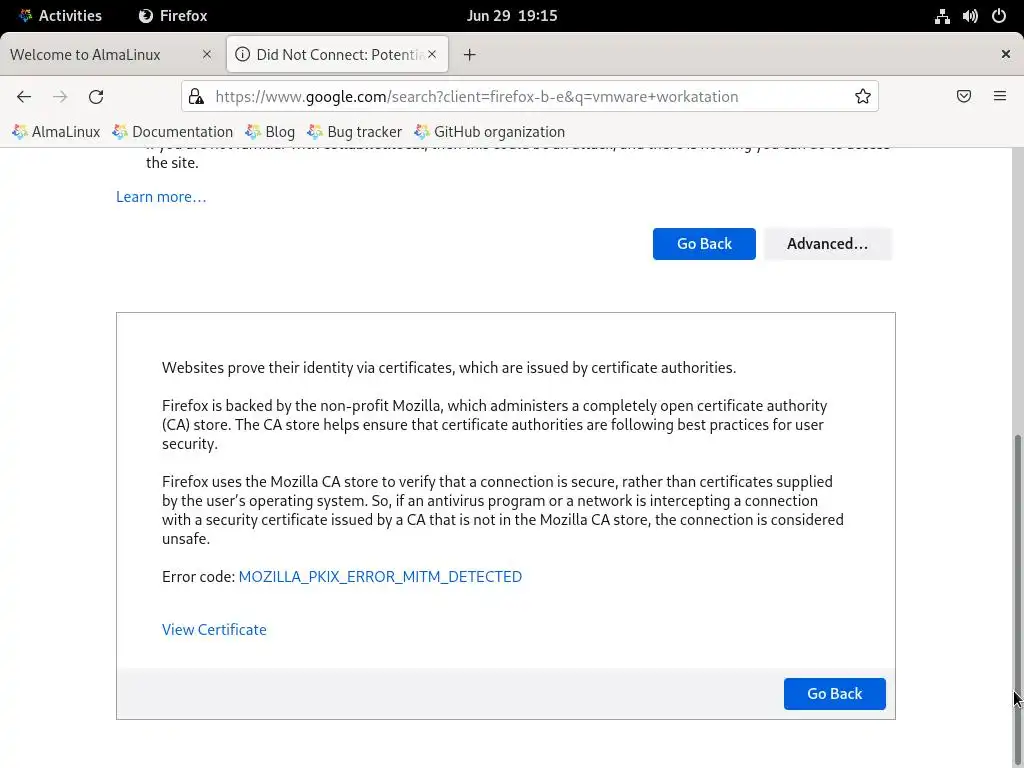The image size is (1024, 768).
Task: Click Go Back button in advanced panel
Action: click(835, 694)
